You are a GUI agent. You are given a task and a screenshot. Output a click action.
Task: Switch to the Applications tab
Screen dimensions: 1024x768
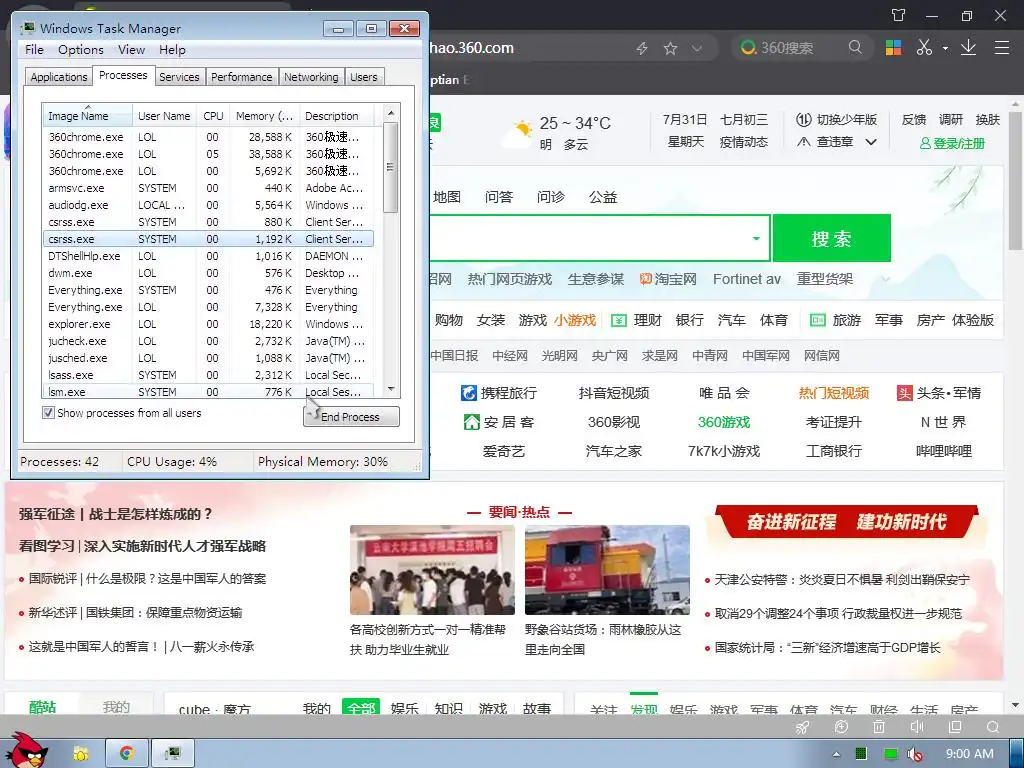(x=59, y=77)
